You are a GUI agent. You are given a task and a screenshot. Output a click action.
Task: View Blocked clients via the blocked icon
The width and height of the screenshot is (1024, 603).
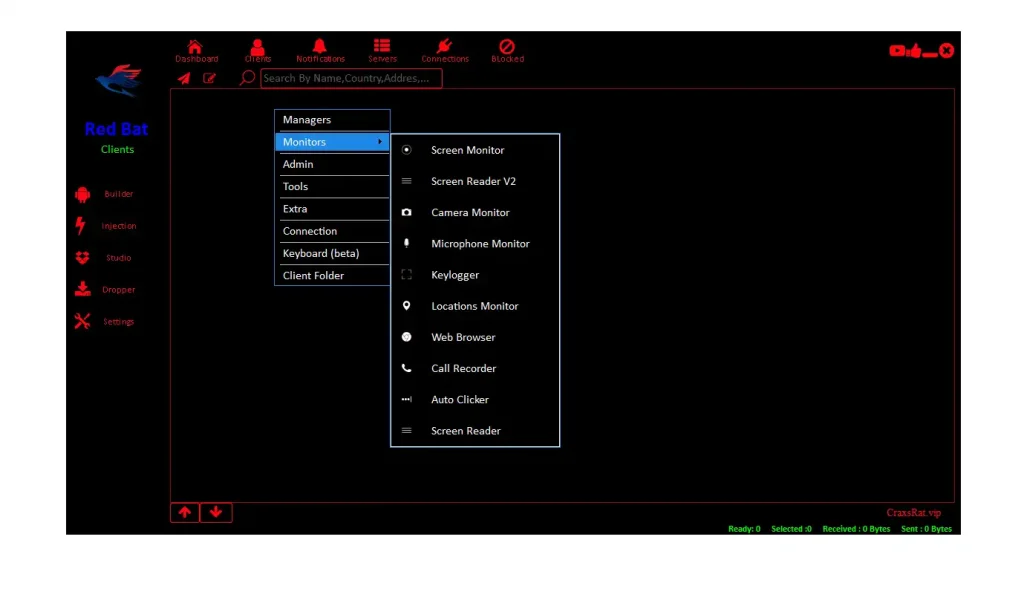point(507,46)
